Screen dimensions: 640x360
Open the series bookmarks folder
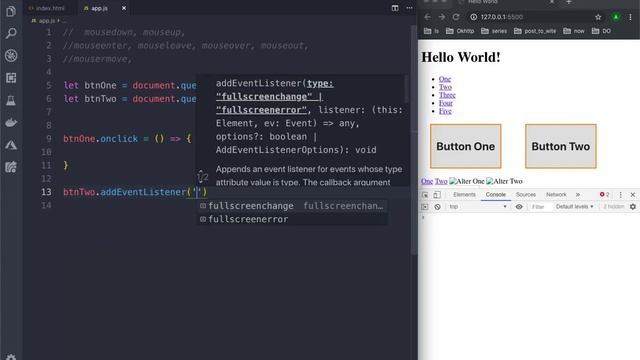point(494,31)
